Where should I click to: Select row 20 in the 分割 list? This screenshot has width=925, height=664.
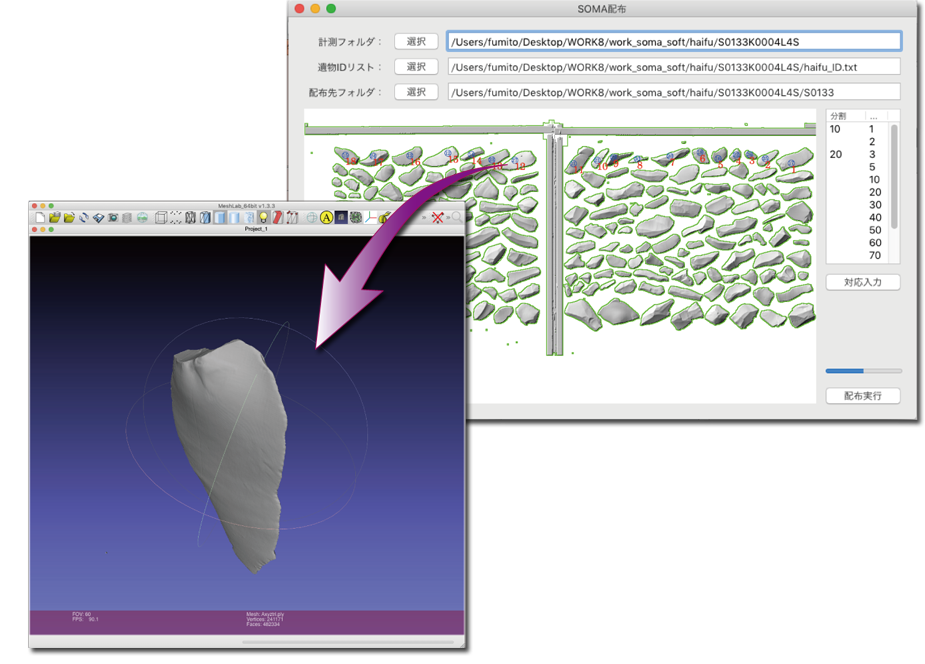click(x=836, y=154)
